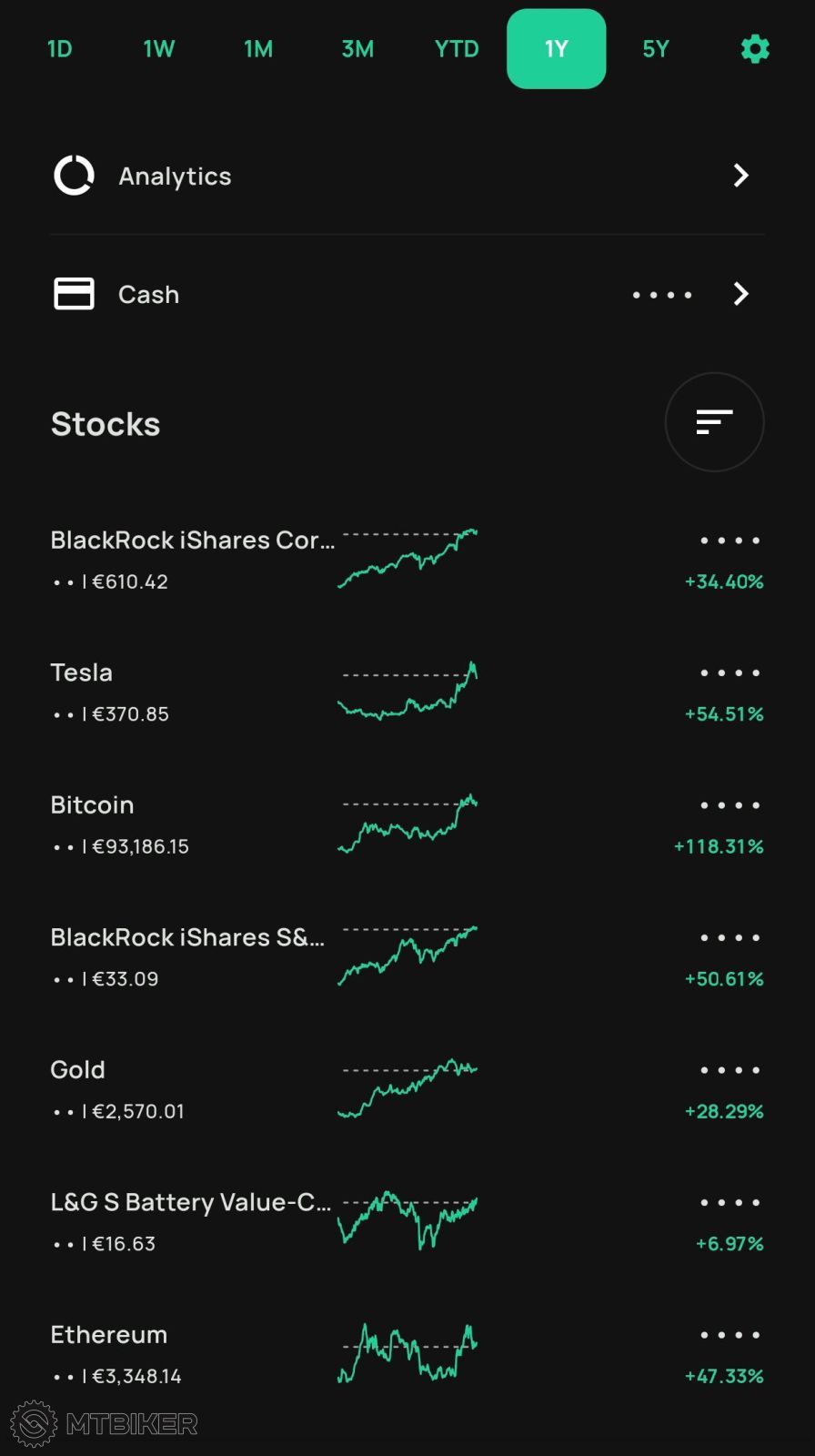Select the YTD time range tab

457,49
